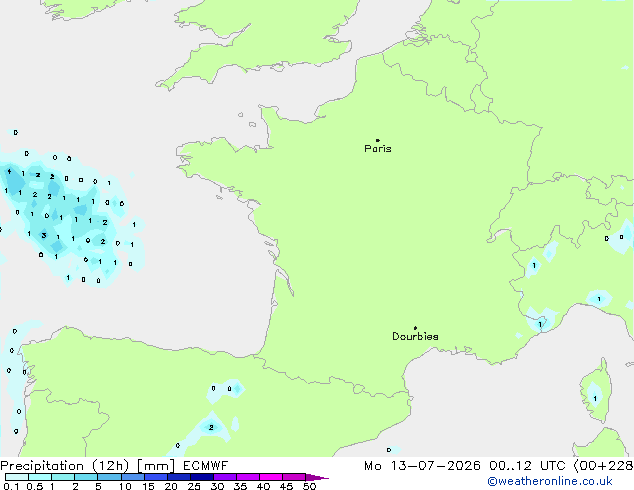Click the 40 mm magenta legend swatch
The image size is (634, 490).
tap(271, 477)
